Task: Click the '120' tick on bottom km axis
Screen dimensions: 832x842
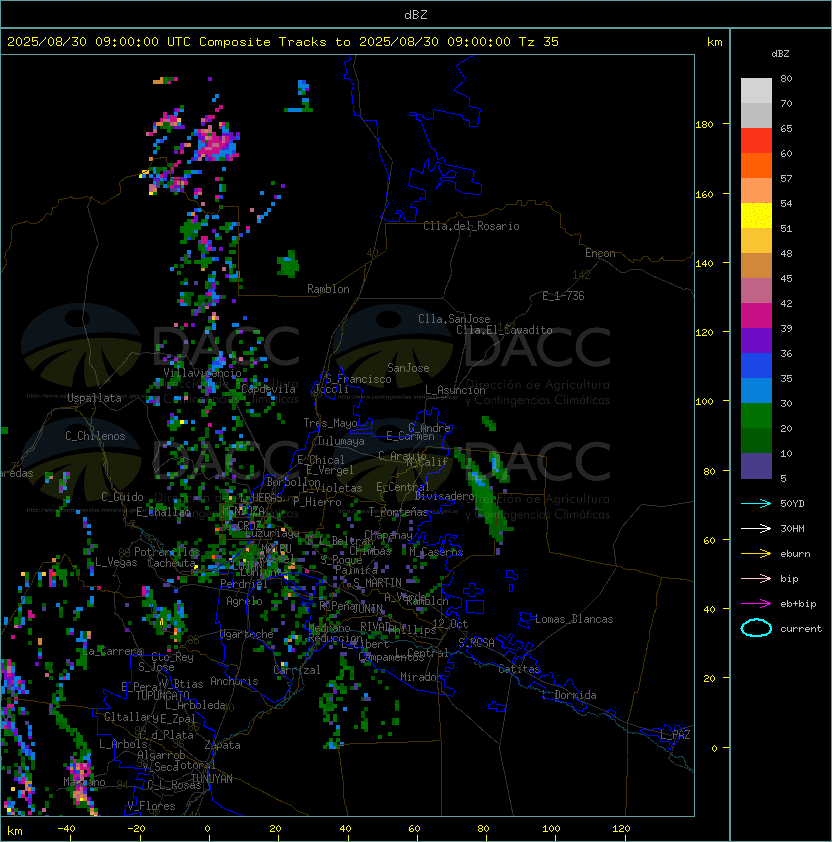Action: pos(621,829)
